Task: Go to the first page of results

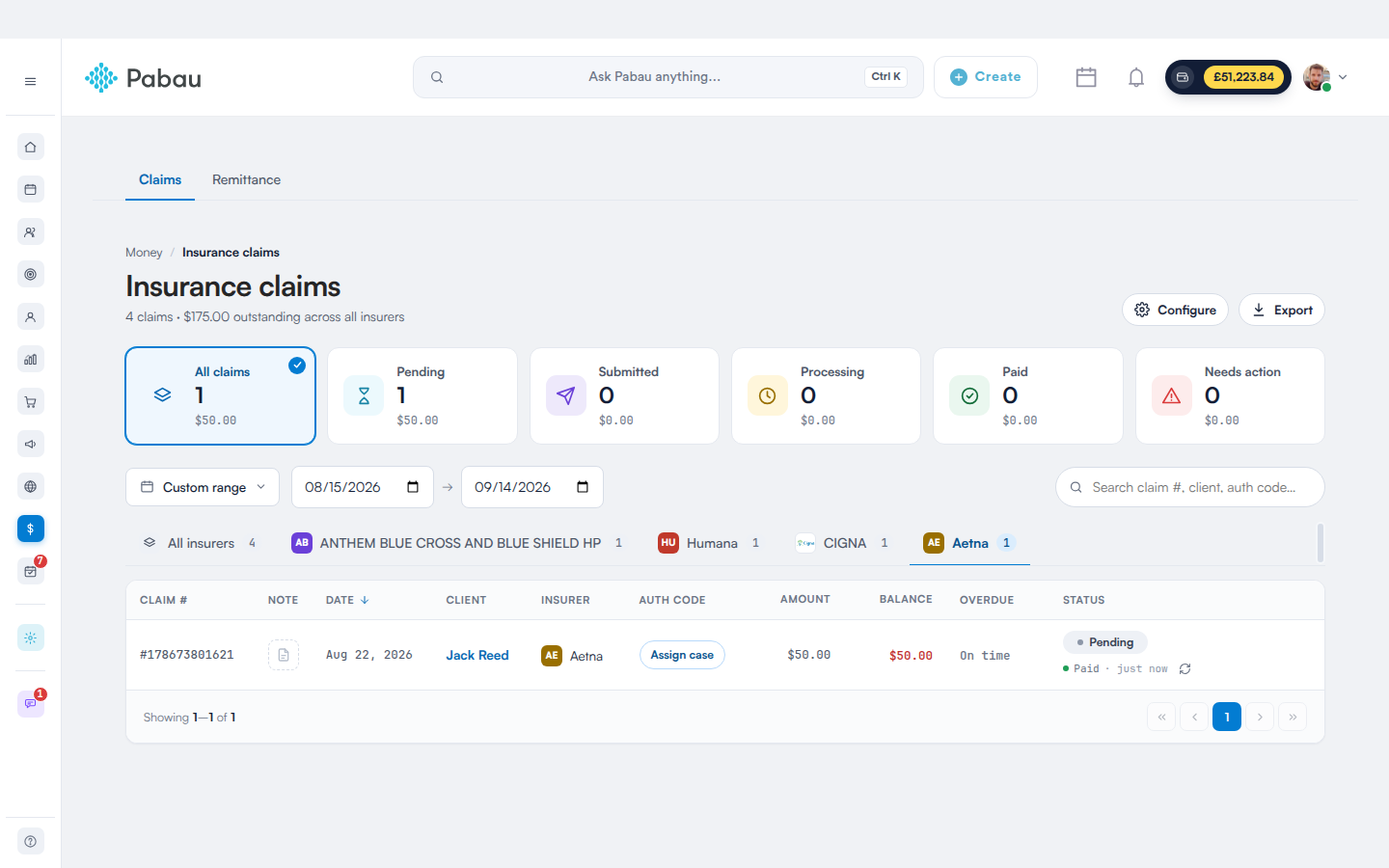Action: click(x=1161, y=717)
